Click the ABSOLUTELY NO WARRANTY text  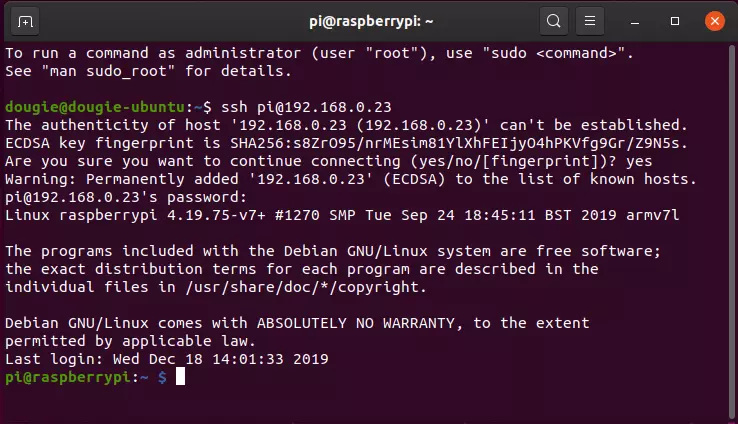356,323
